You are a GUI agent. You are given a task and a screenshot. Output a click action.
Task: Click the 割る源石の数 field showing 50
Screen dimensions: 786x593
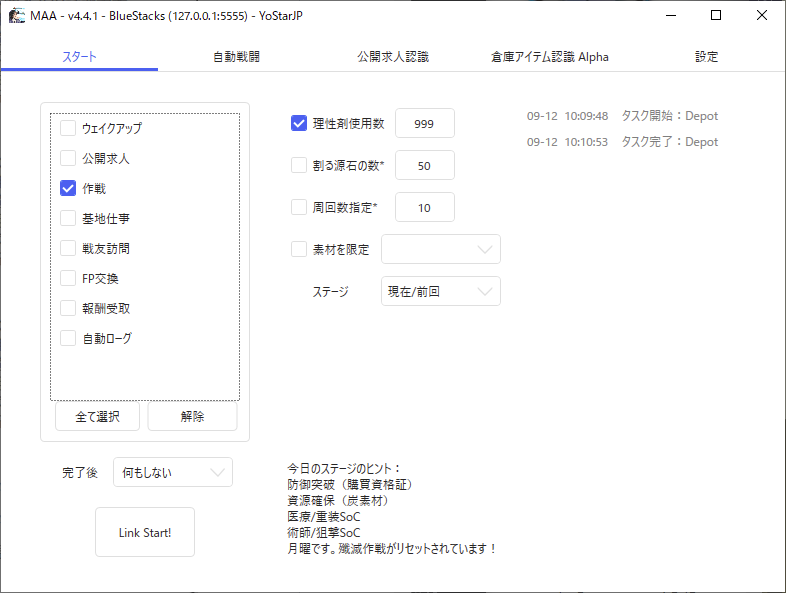click(425, 165)
